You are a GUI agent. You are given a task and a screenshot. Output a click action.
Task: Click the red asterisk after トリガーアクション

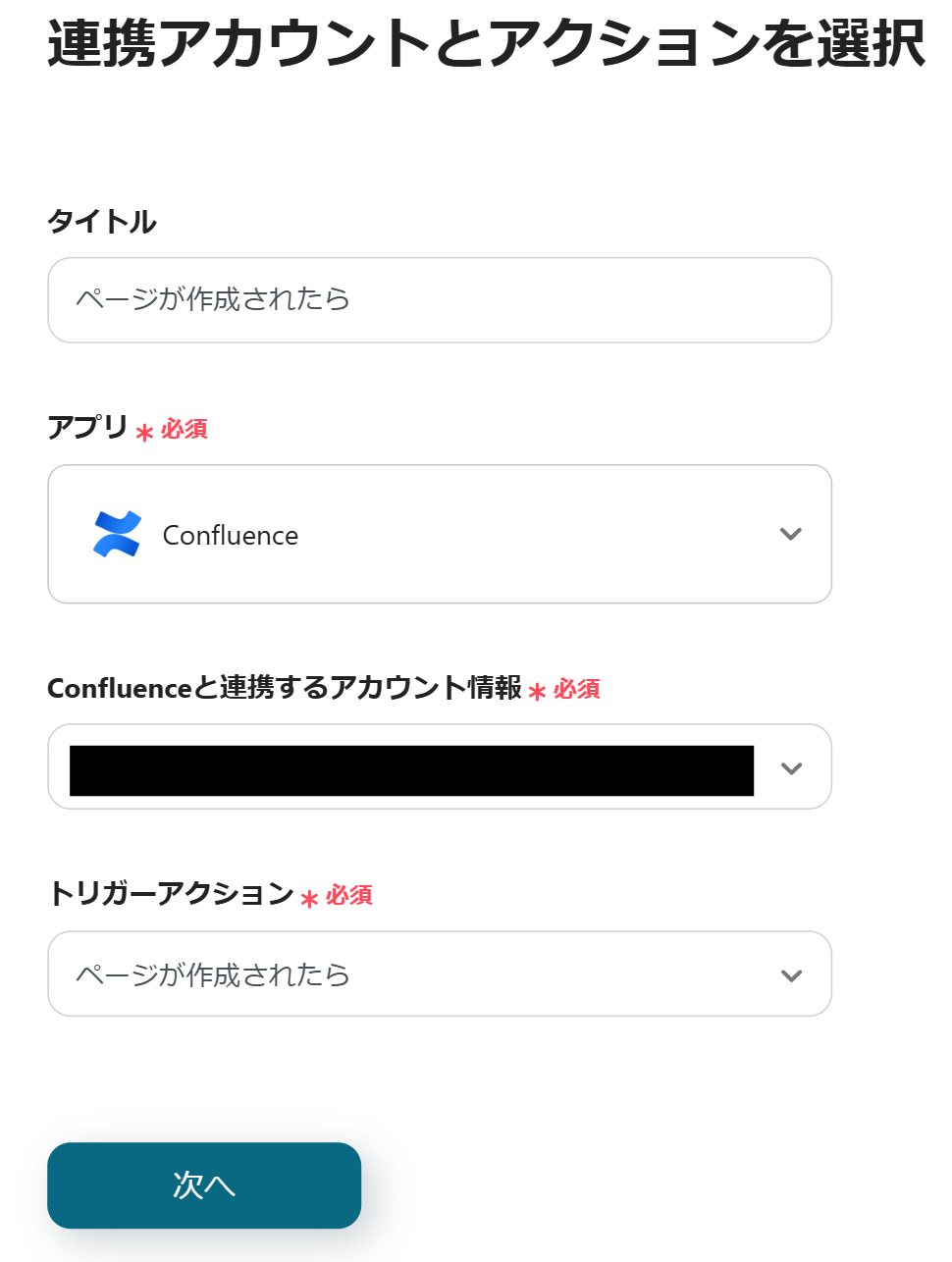click(x=309, y=899)
